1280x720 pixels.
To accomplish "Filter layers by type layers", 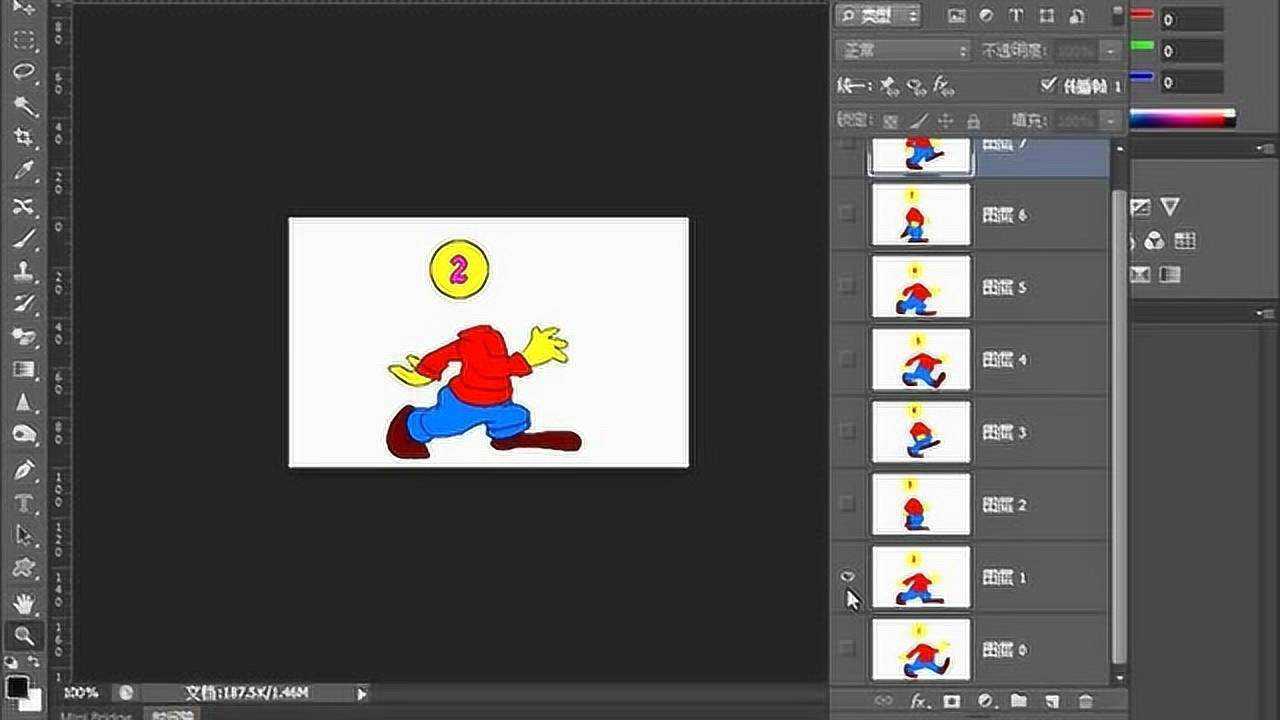I will 1016,16.
